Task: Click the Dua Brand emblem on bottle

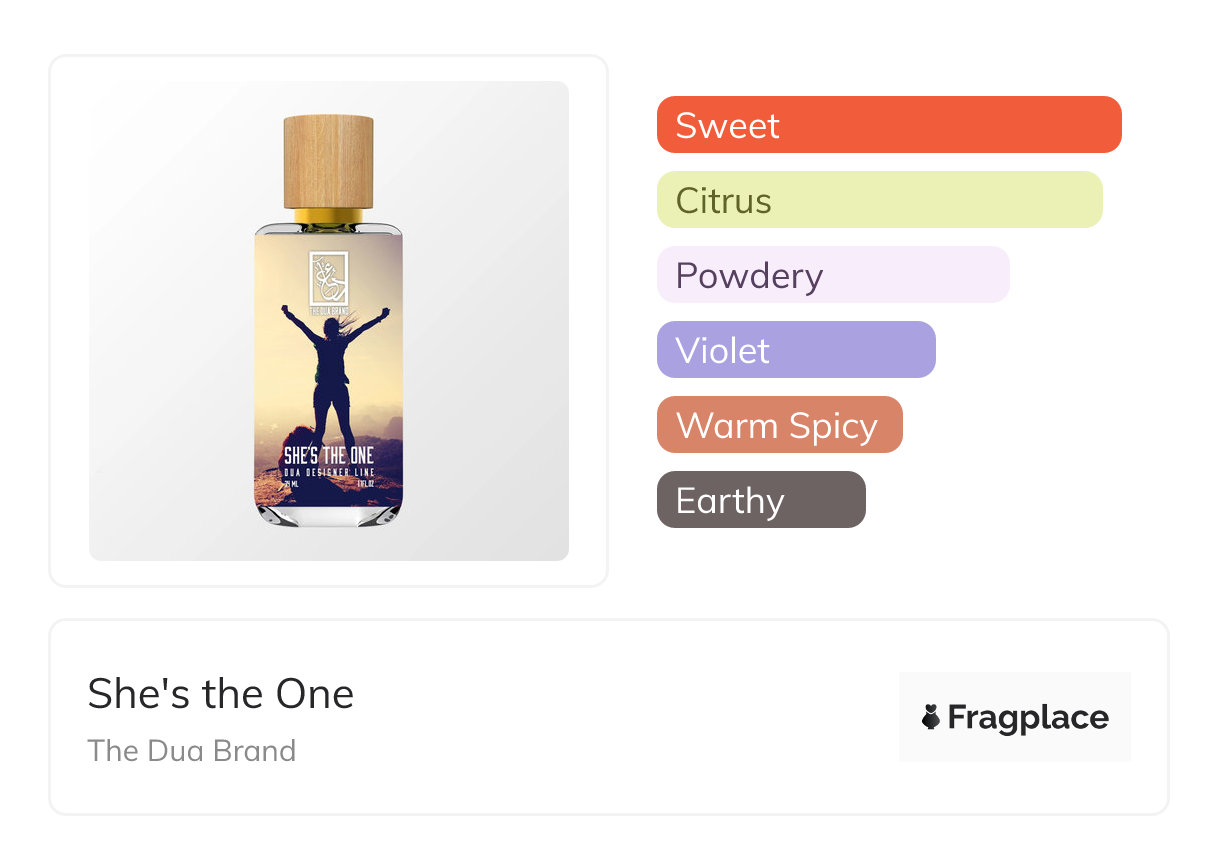Action: pos(328,279)
